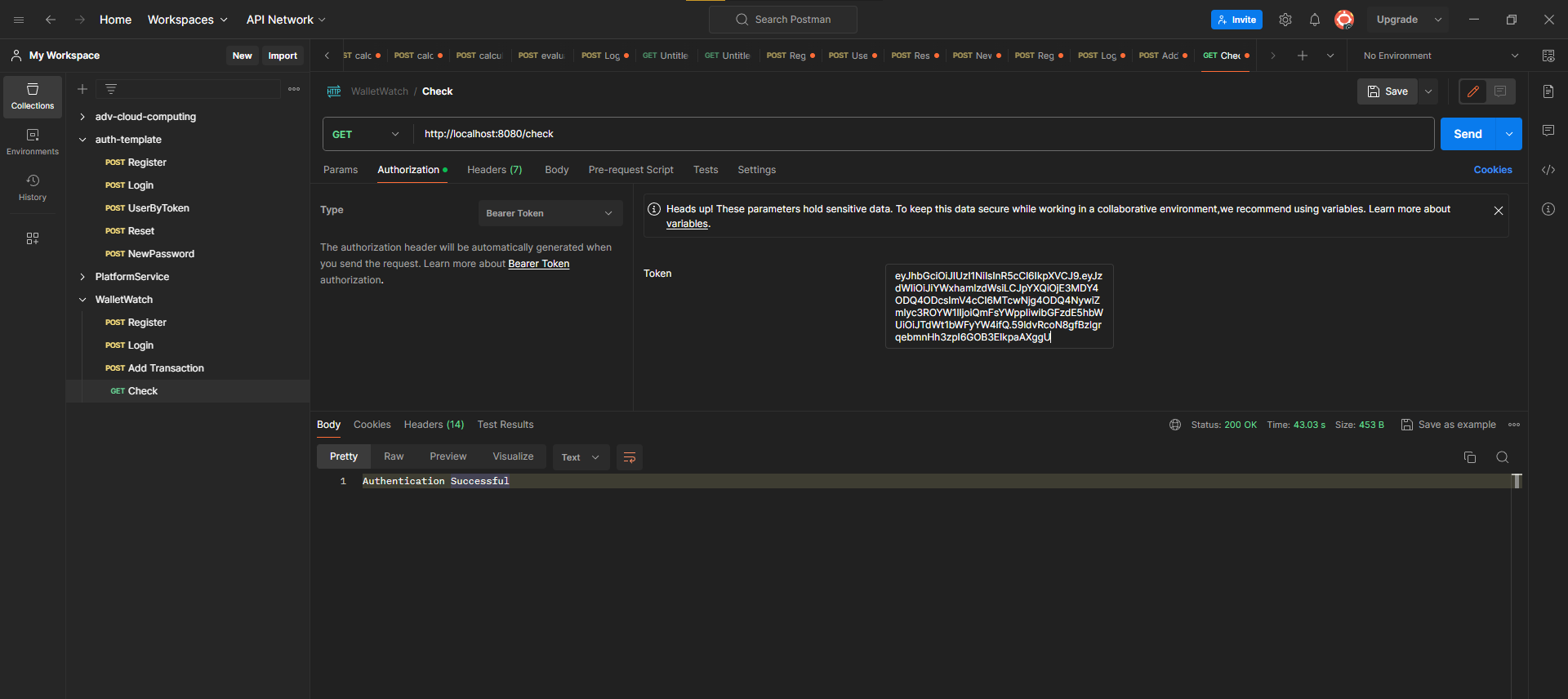Viewport: 1568px width, 699px height.
Task: Change the GET method dropdown
Action: pos(367,134)
